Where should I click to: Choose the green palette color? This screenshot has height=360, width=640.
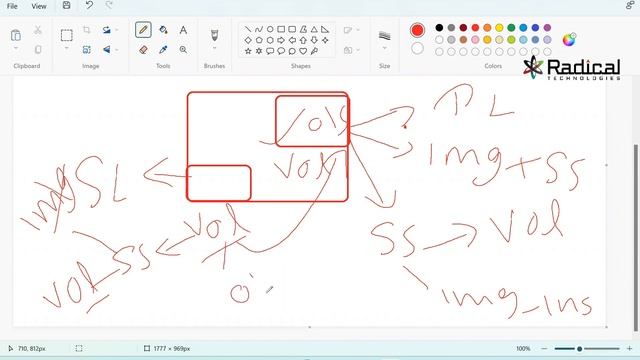tap(511, 28)
